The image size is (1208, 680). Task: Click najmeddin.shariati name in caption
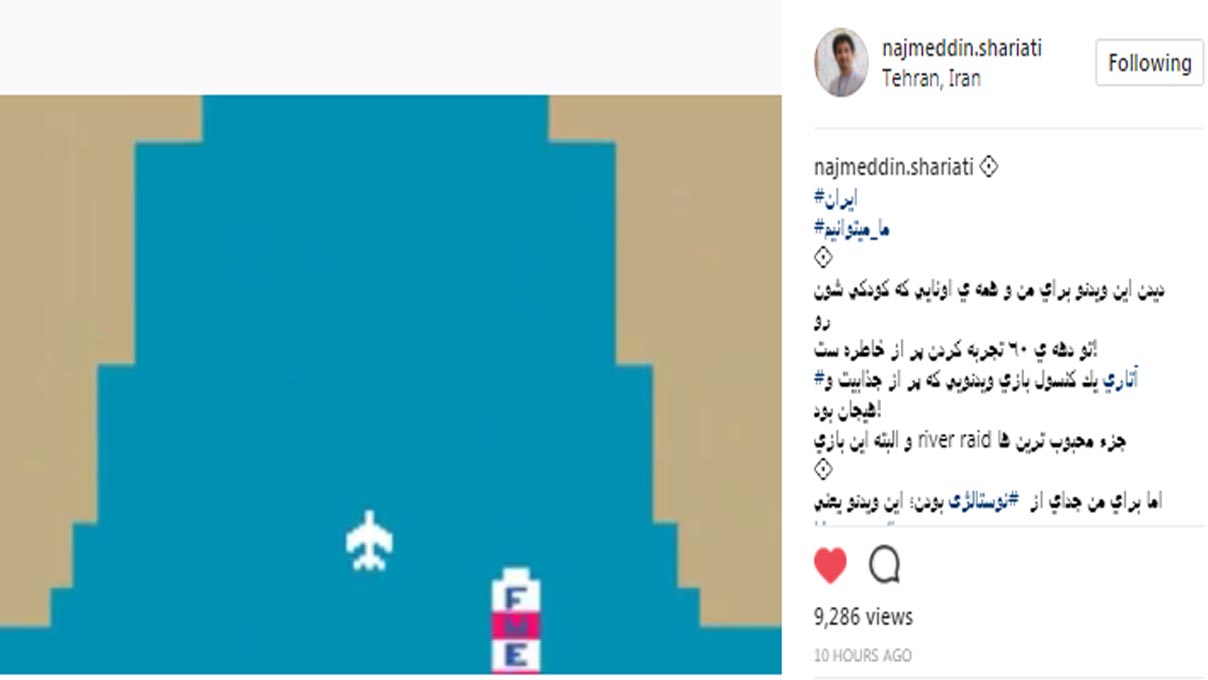(894, 167)
